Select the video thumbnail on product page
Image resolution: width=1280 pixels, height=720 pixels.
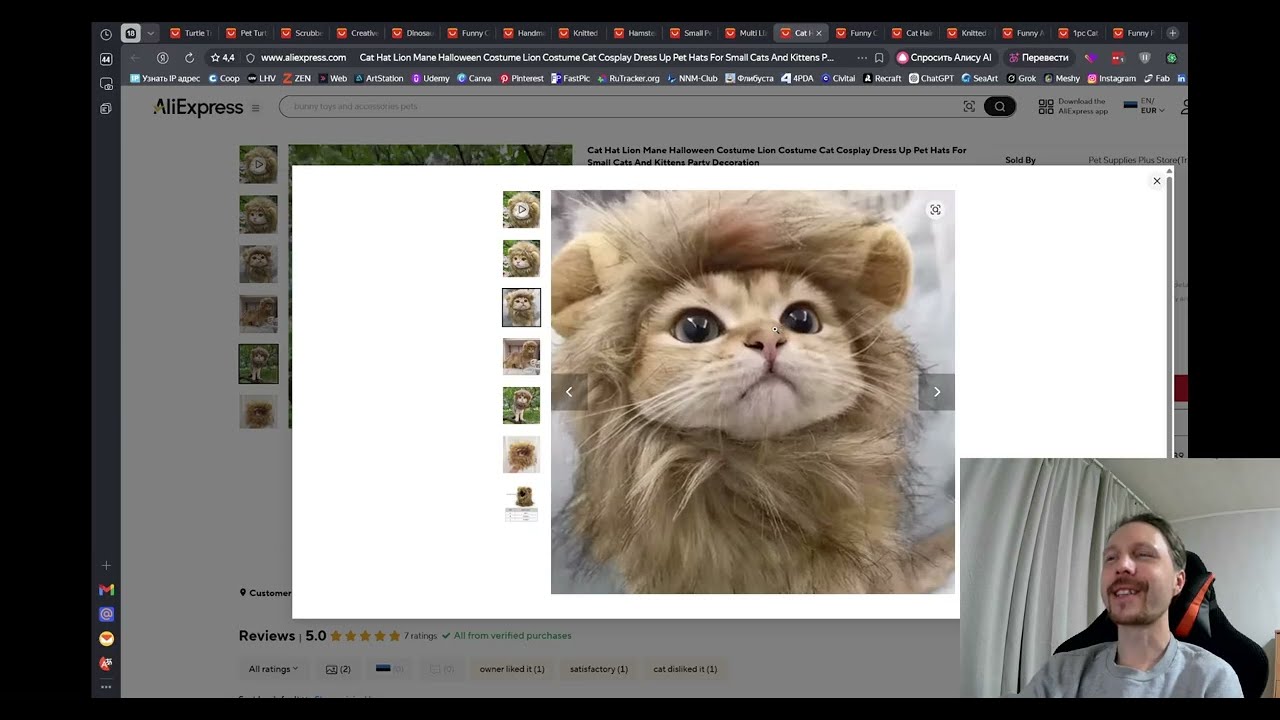pos(258,164)
